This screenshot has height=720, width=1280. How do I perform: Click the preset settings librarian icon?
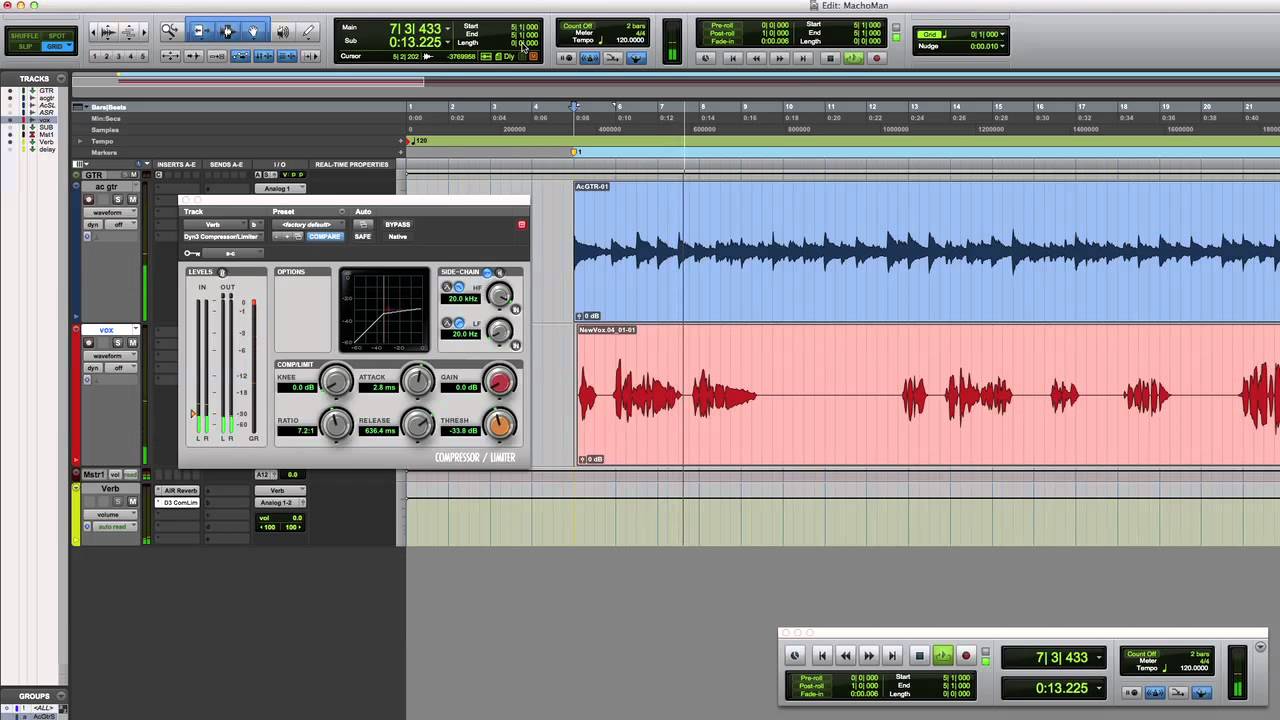point(298,236)
